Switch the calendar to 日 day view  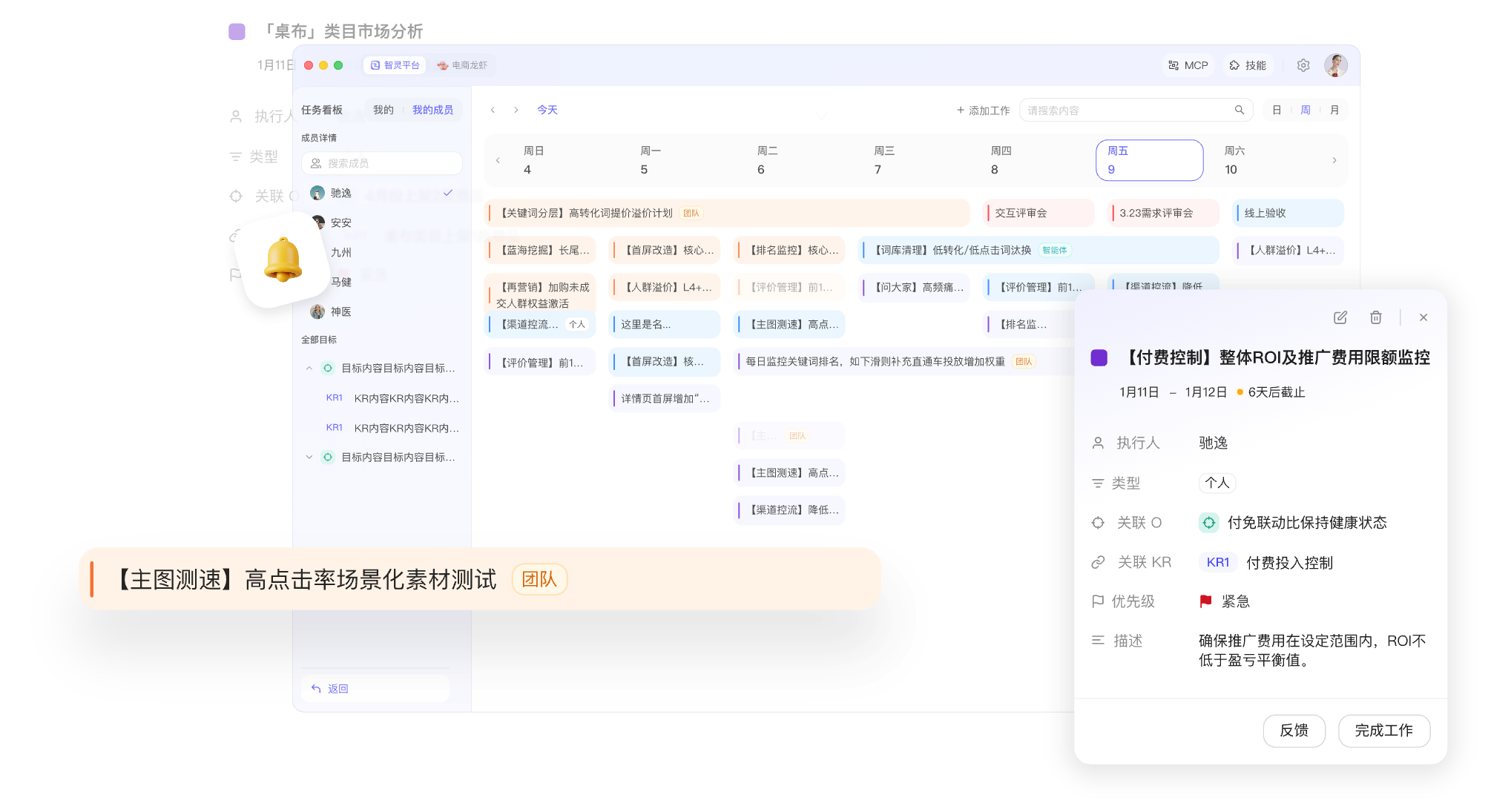tap(1276, 109)
